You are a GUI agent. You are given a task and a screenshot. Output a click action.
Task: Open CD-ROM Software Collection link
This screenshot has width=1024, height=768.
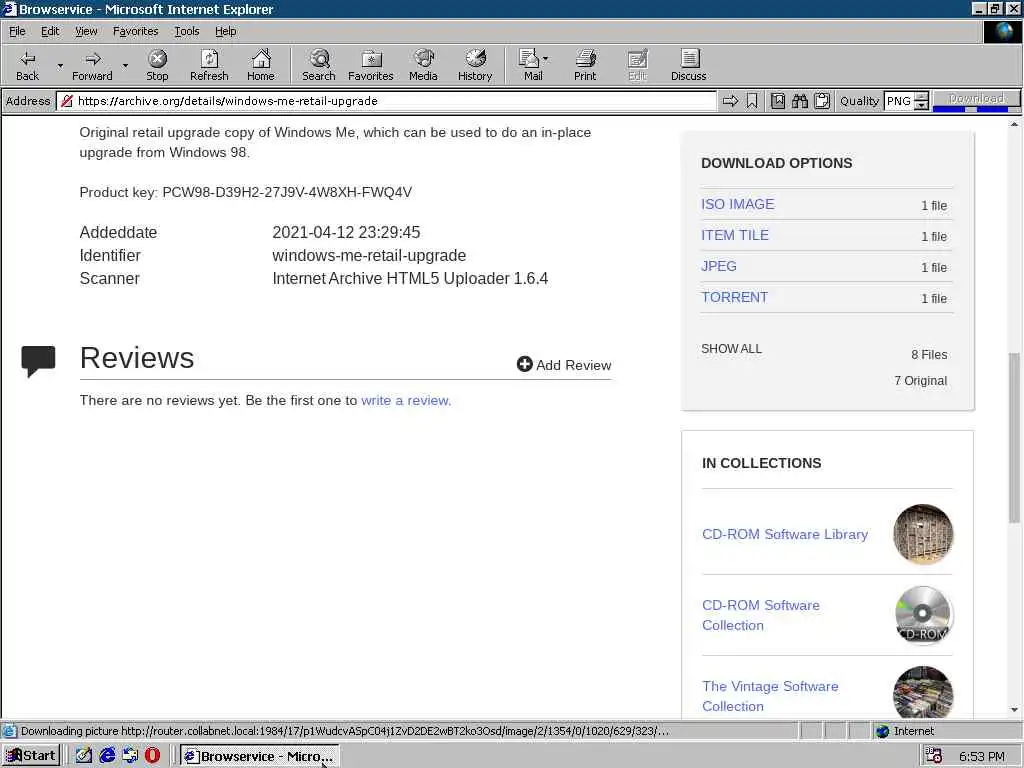tap(761, 615)
